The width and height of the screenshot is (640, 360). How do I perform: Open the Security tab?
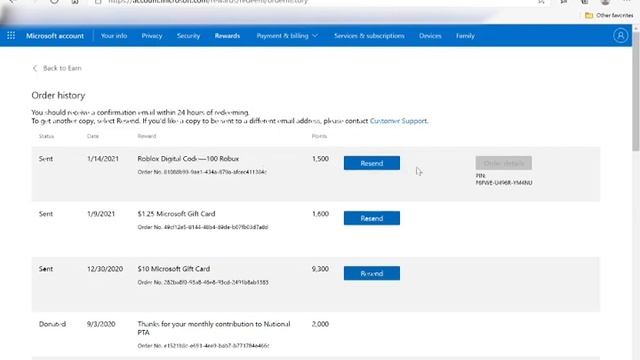coord(188,36)
